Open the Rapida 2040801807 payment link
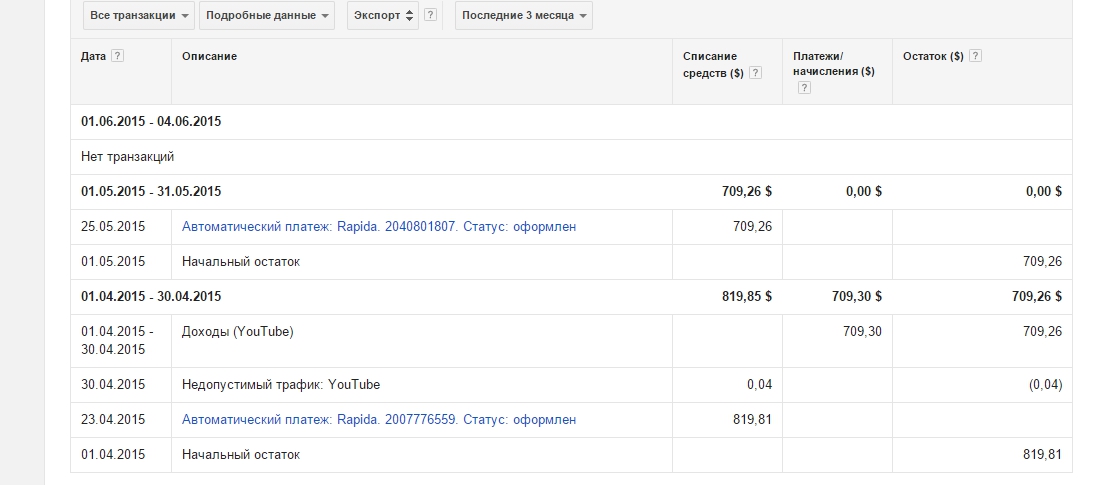The image size is (1120, 485). pyautogui.click(x=378, y=227)
